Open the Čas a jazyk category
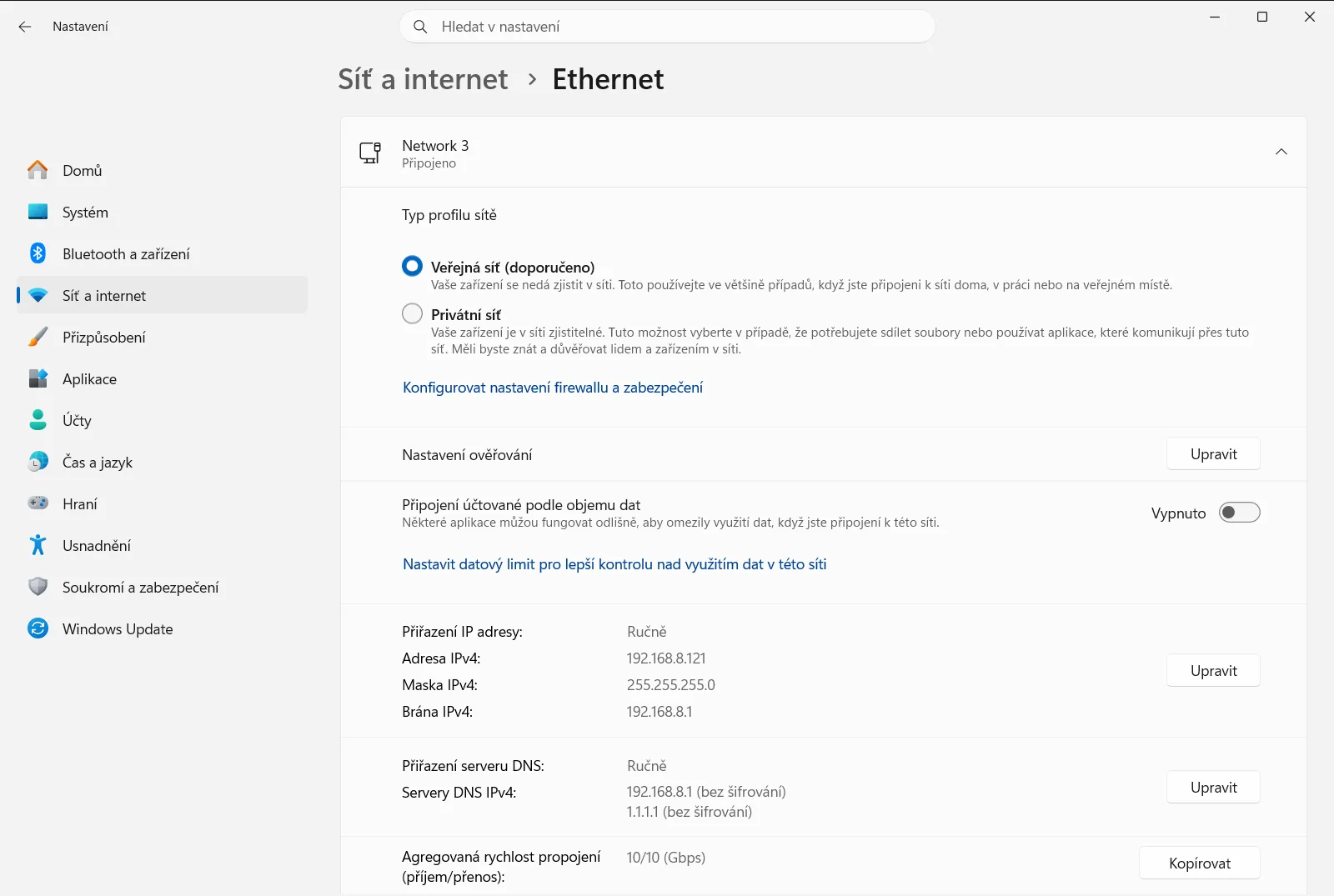This screenshot has height=896, width=1334. coord(163,462)
